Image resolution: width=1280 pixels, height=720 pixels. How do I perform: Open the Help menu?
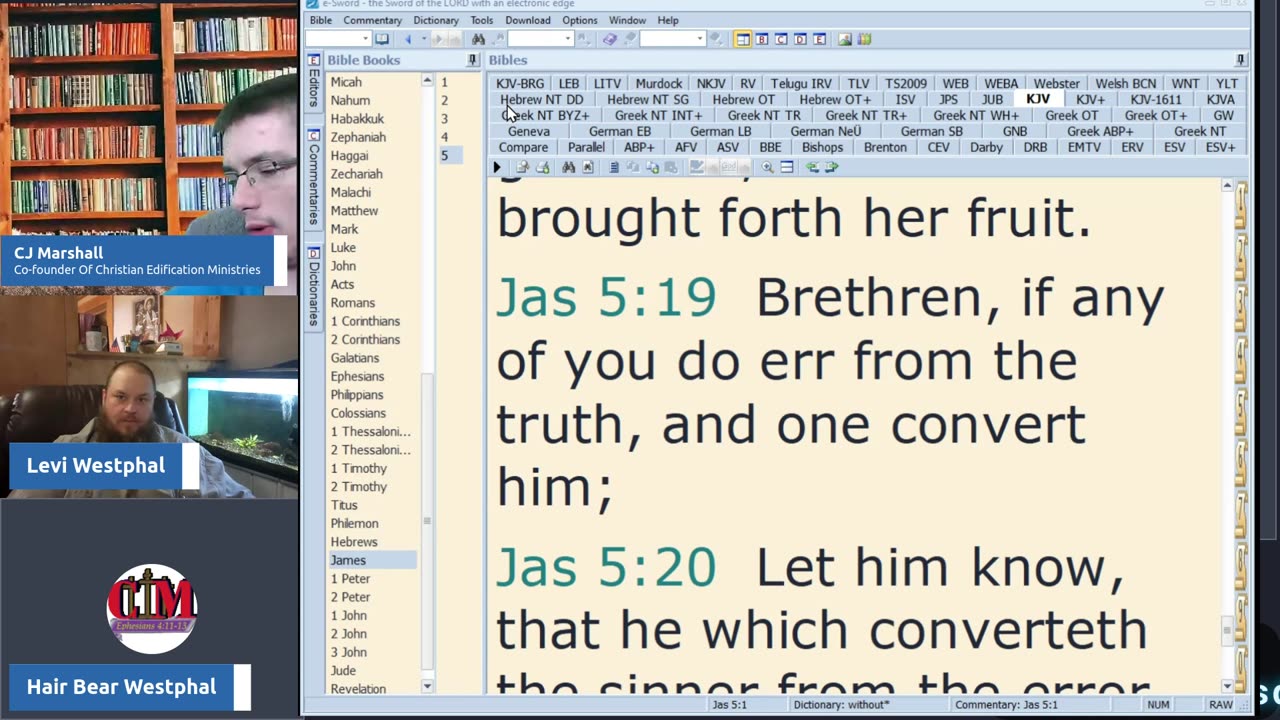[668, 20]
